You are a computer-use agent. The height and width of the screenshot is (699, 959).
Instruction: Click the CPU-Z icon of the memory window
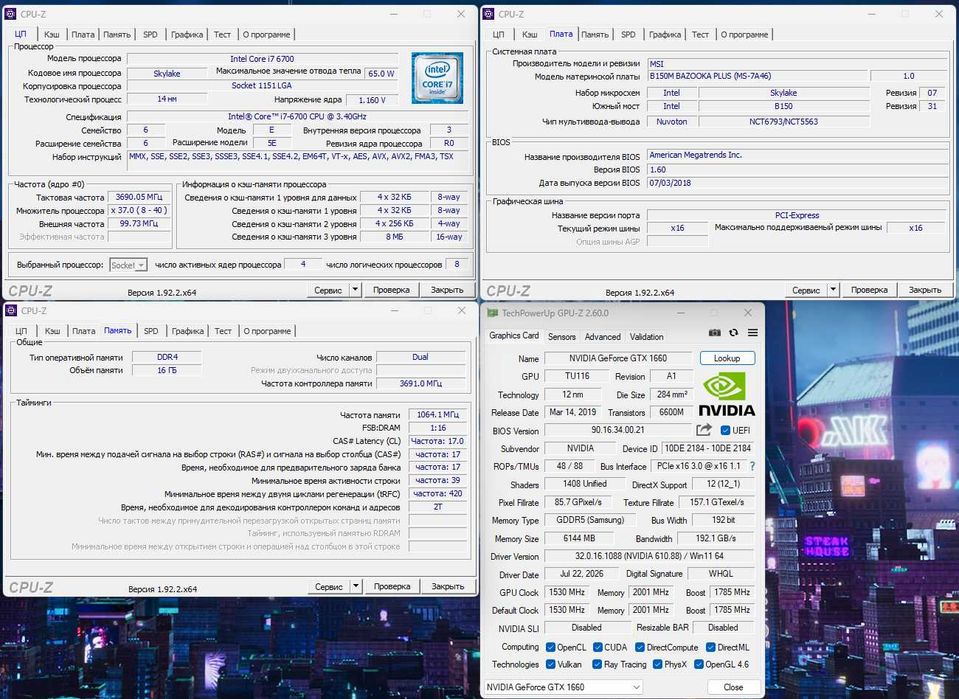(10, 311)
